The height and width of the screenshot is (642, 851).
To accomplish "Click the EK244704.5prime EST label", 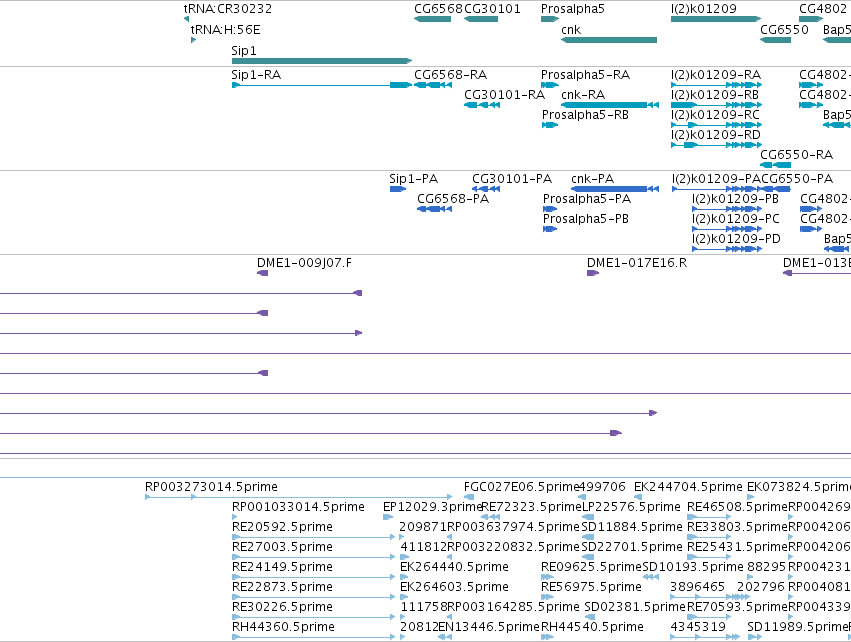I will pyautogui.click(x=688, y=487).
